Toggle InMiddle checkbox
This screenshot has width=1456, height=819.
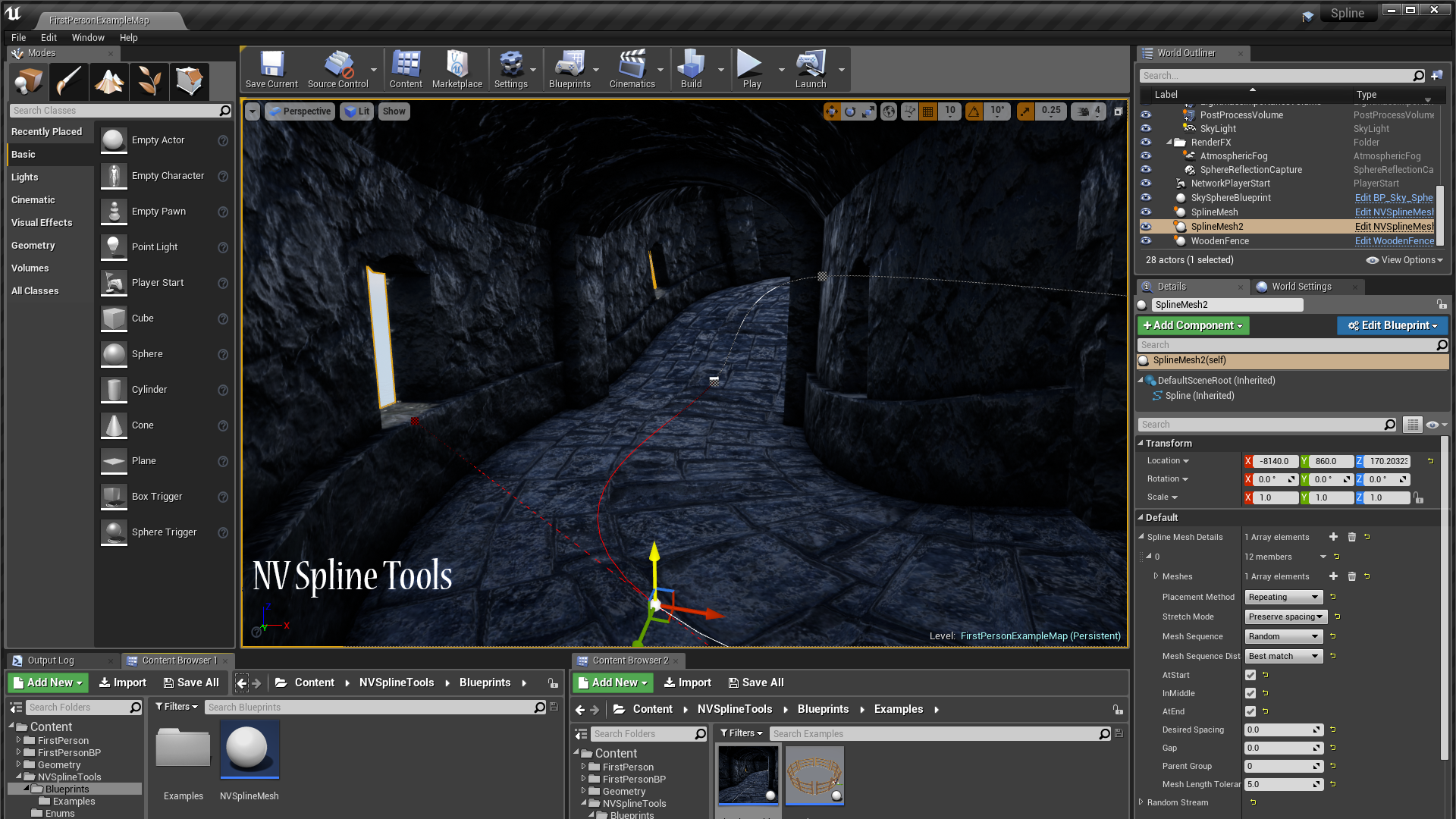pyautogui.click(x=1250, y=693)
